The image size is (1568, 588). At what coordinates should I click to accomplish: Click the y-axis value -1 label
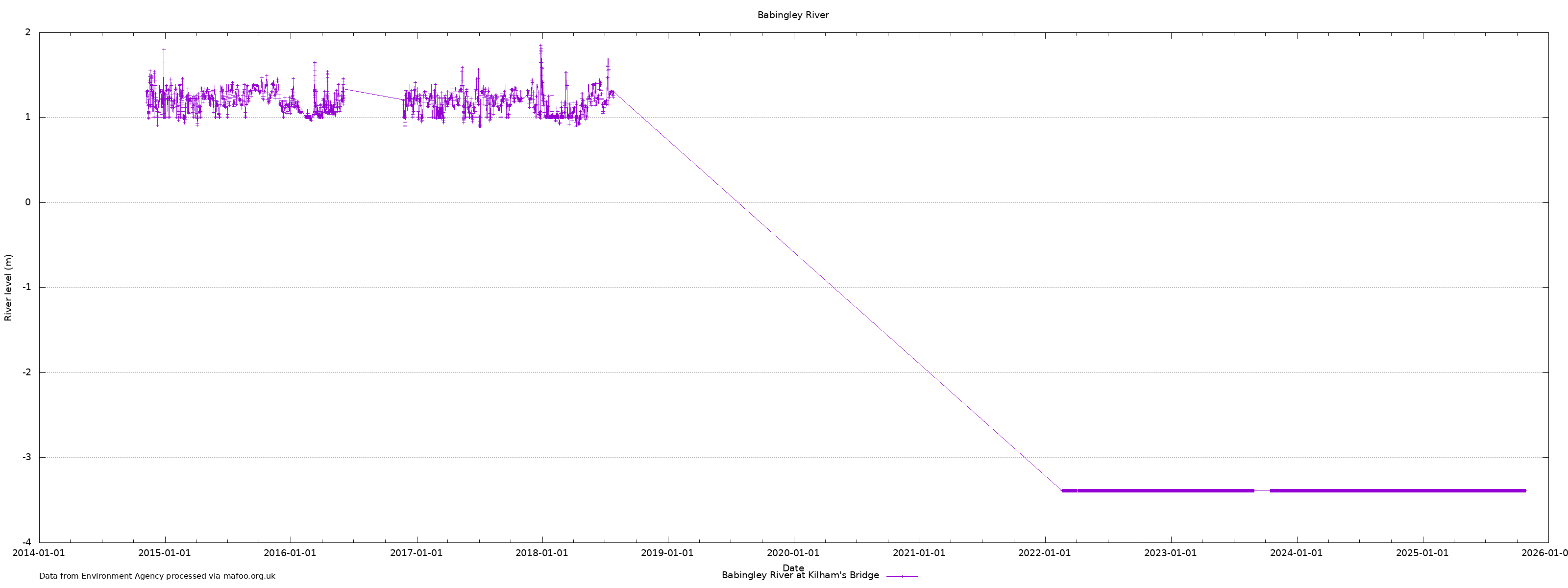[27, 287]
